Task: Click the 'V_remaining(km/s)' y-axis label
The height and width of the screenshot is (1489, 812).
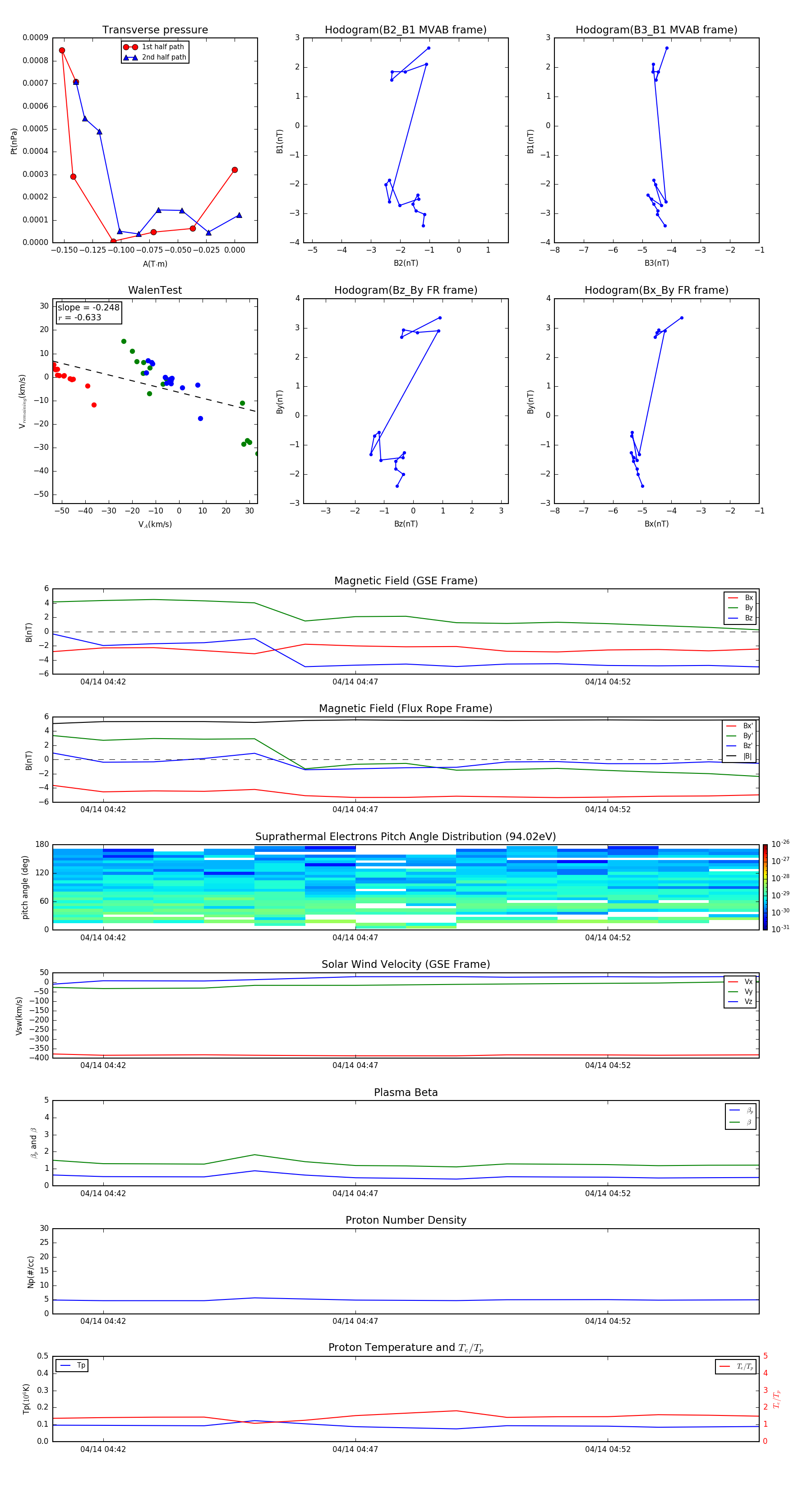Action: point(23,401)
